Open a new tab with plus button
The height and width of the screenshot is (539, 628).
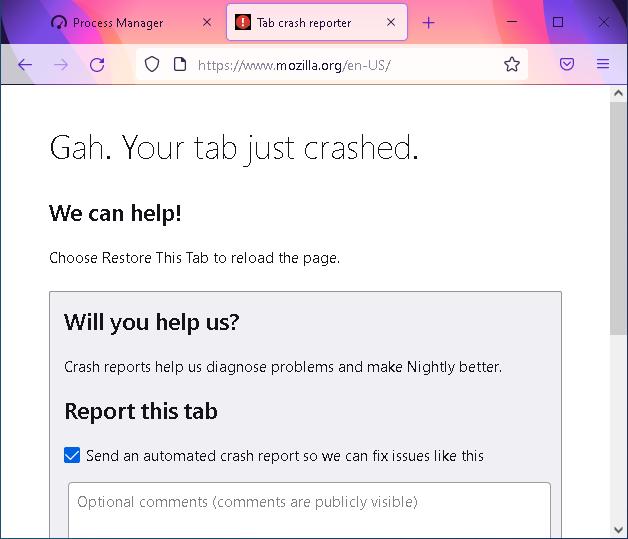428,22
